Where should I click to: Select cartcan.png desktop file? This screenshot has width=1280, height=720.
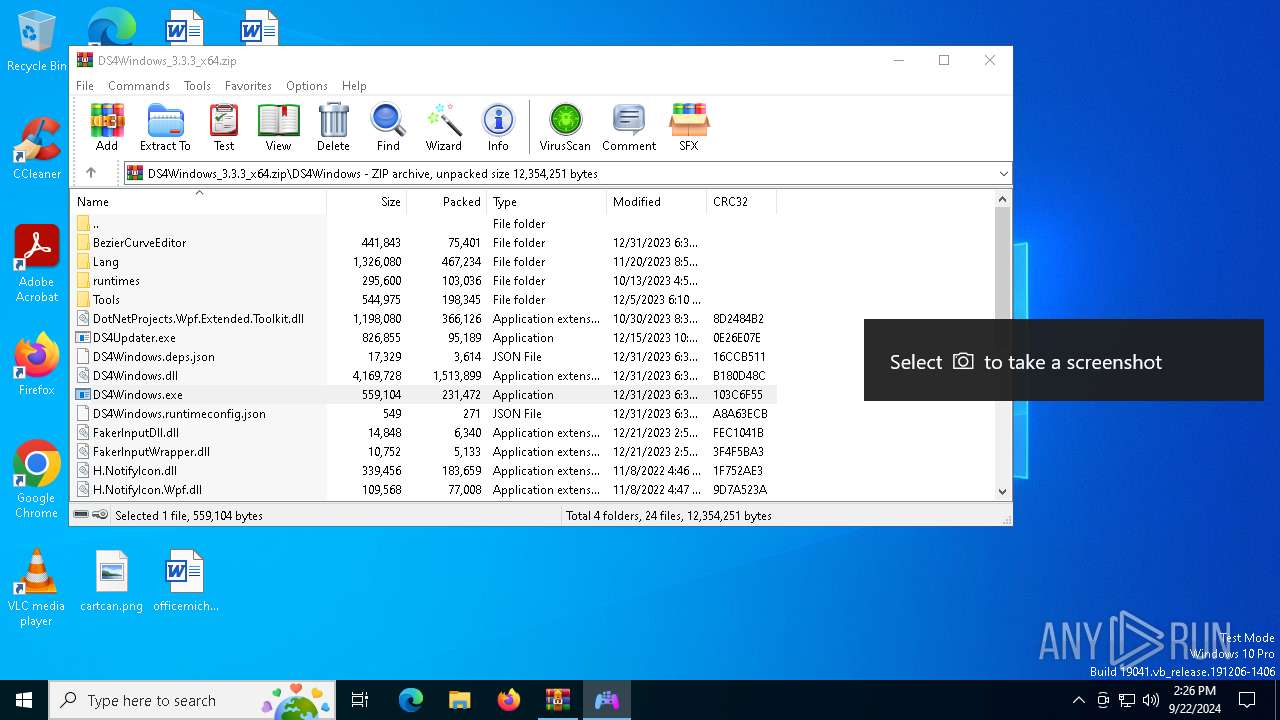click(x=111, y=580)
